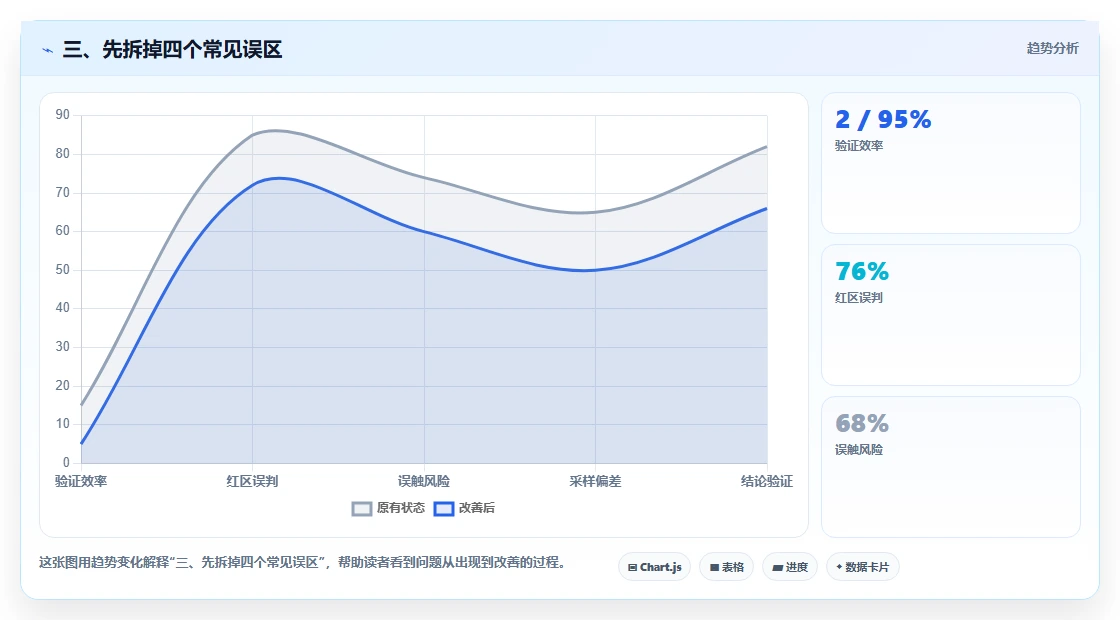This screenshot has height=620, width=1120.
Task: Select the 表格 tag
Action: coord(726,567)
